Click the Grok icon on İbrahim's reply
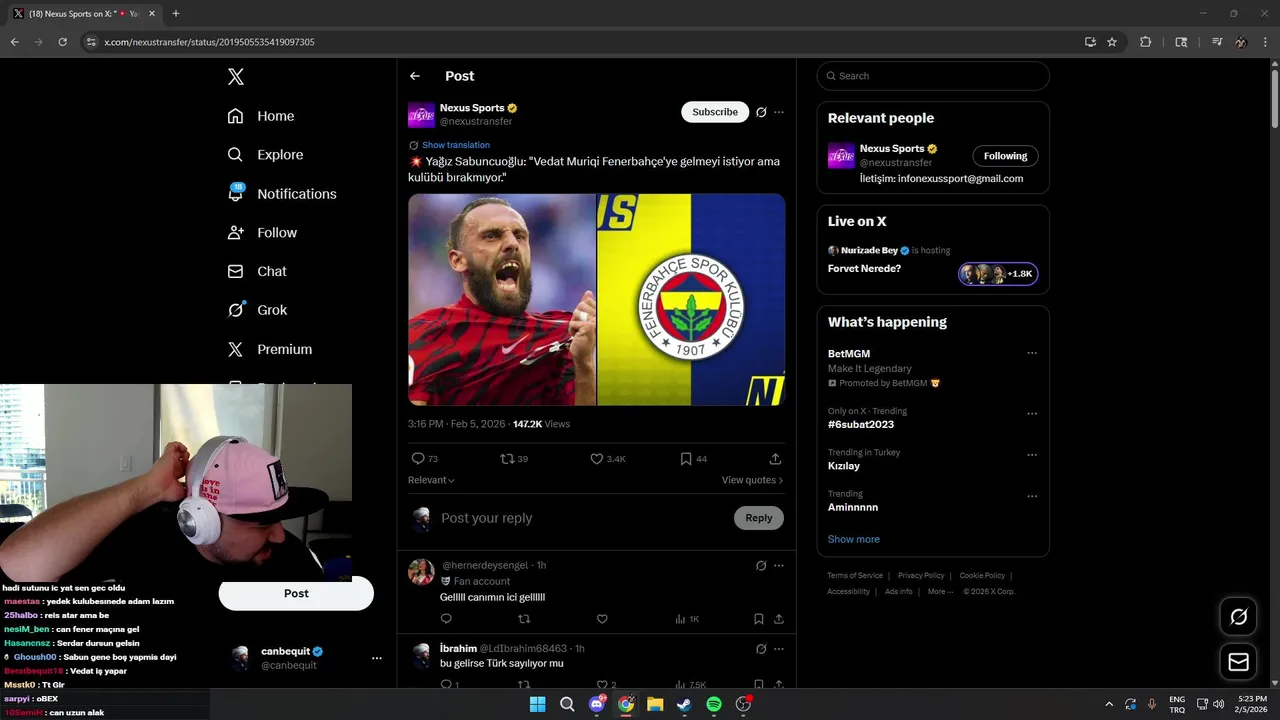Screen dimensions: 1280x720 click(761, 648)
